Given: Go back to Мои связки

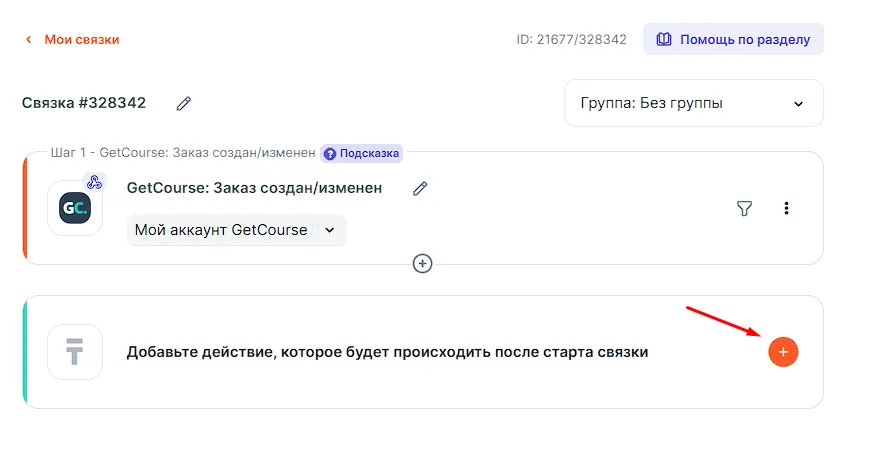Looking at the screenshot, I should point(81,40).
